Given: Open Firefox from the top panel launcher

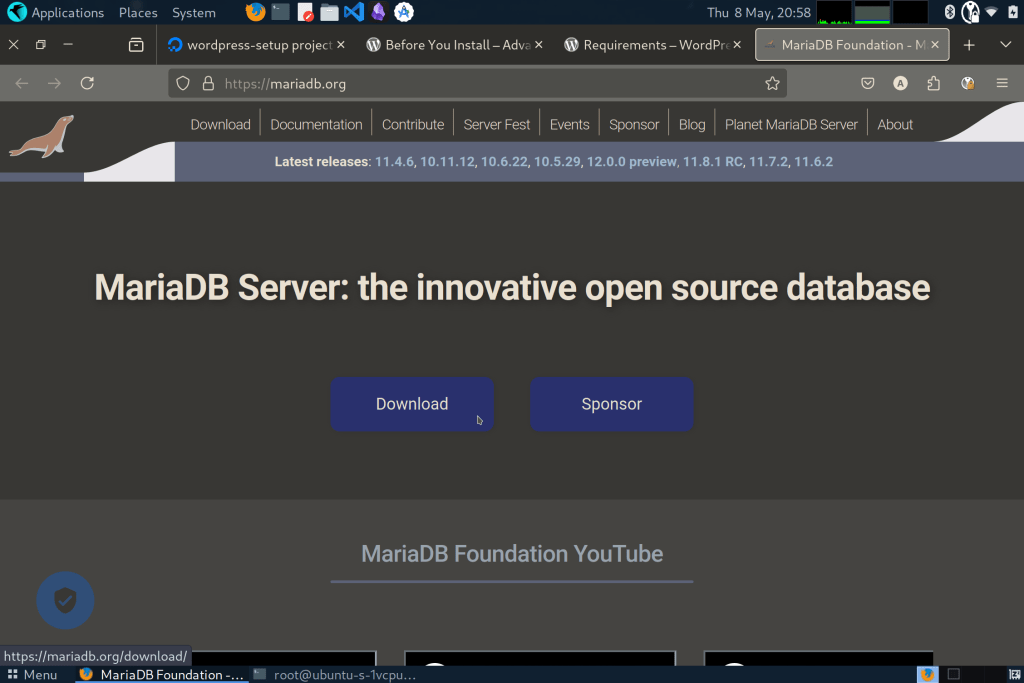Looking at the screenshot, I should tap(255, 12).
